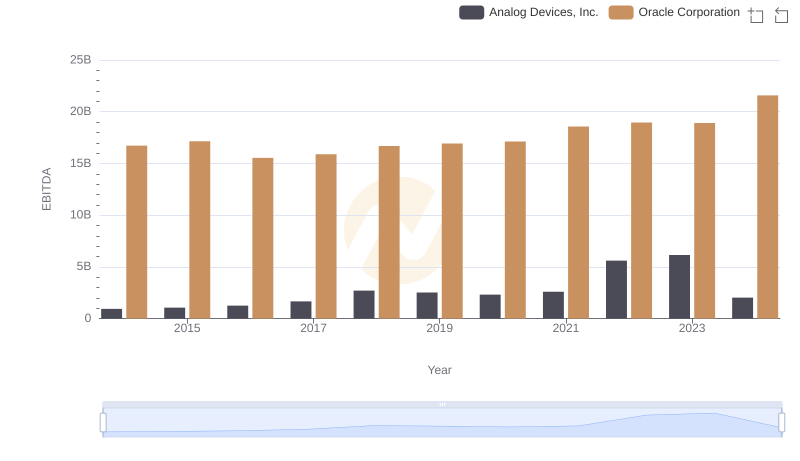Click the 20B y-axis label

[x=81, y=111]
